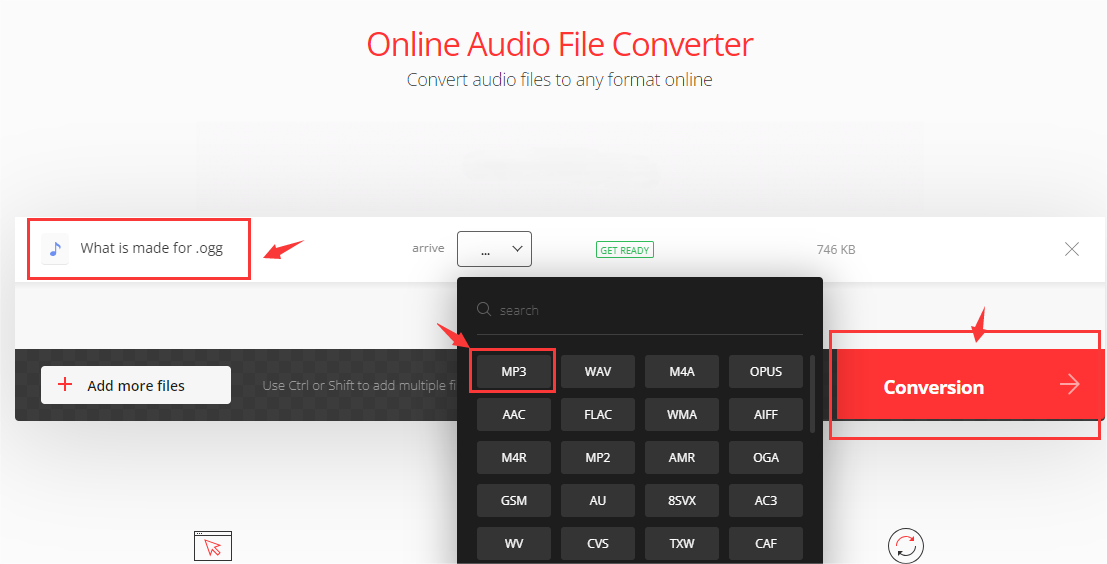
Task: Select AAC format in the grid
Action: pos(514,414)
